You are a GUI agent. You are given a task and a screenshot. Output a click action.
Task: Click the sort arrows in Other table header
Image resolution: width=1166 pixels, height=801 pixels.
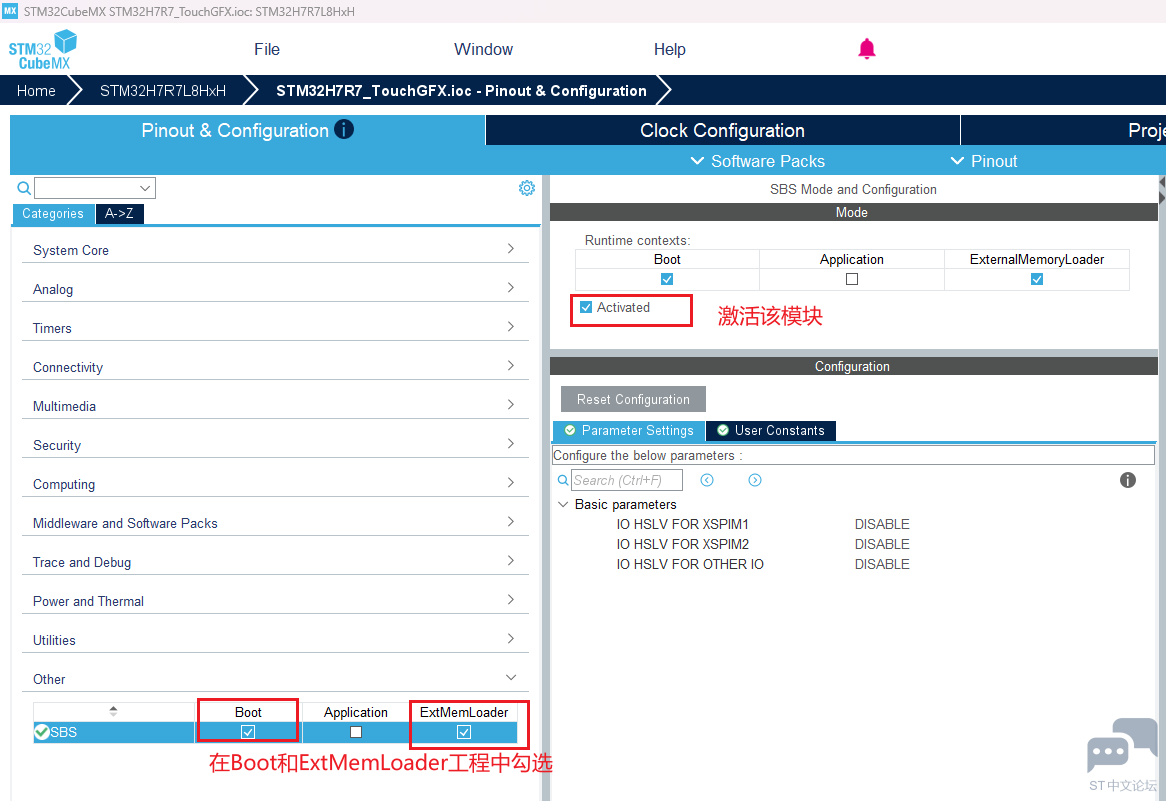click(113, 711)
